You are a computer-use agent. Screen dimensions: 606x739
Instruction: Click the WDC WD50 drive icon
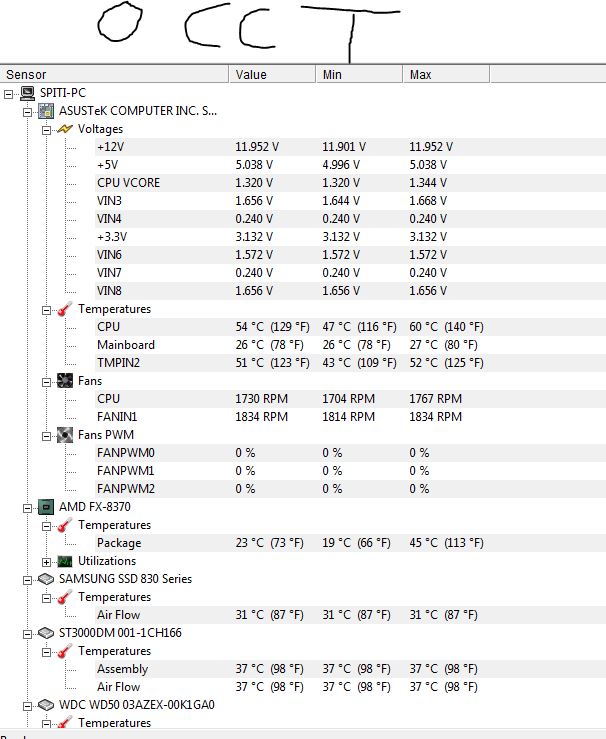pyautogui.click(x=46, y=705)
